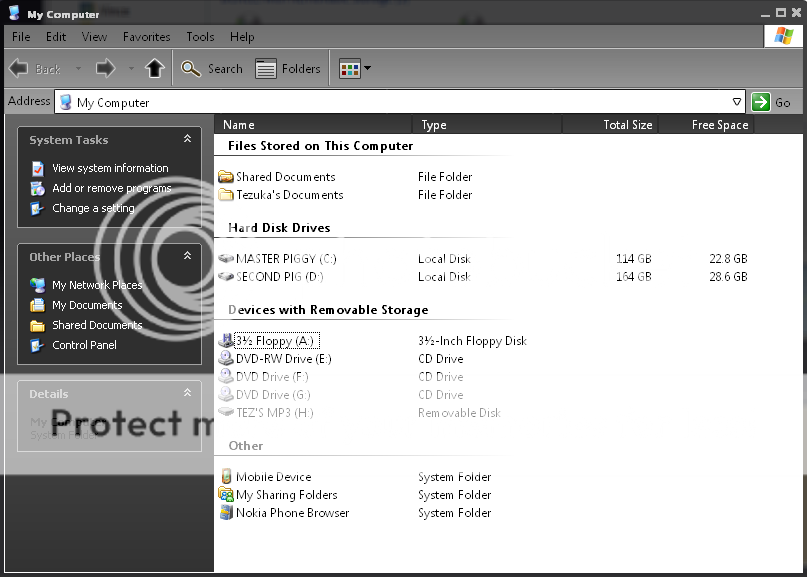Select the My Sharing Folders icon
807x577 pixels.
[x=226, y=495]
